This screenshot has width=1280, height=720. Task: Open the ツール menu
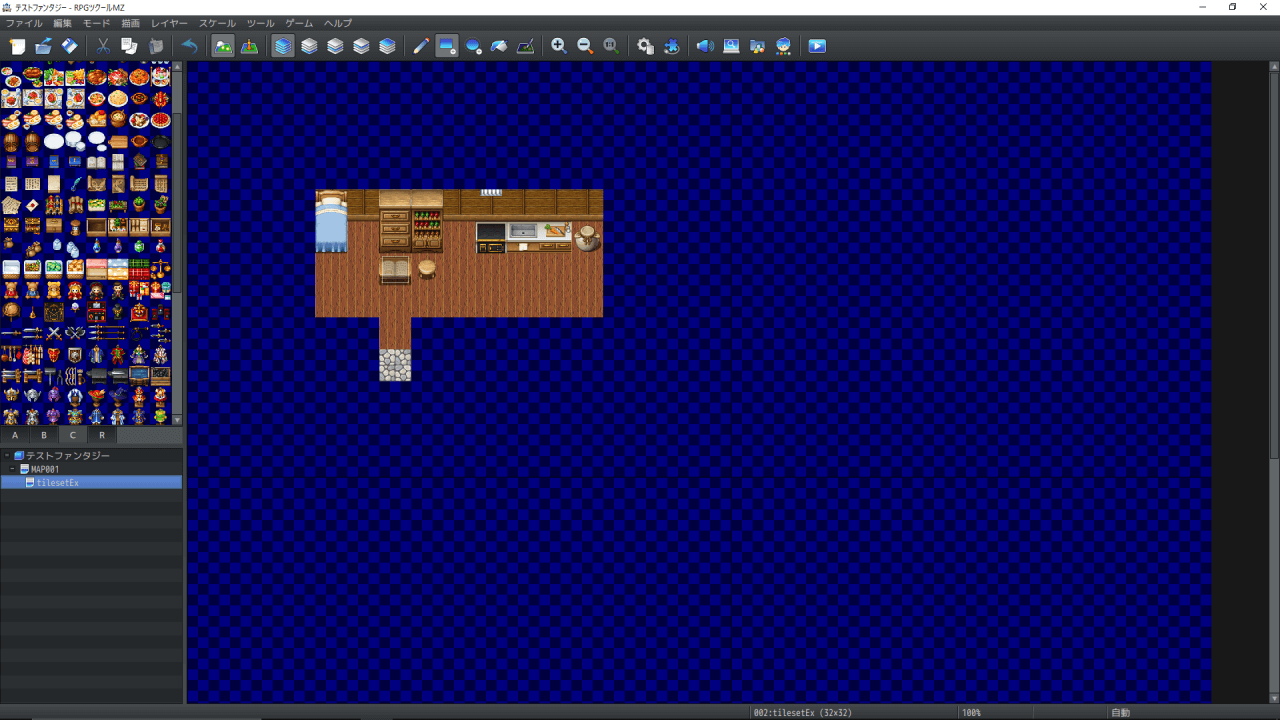(x=260, y=23)
